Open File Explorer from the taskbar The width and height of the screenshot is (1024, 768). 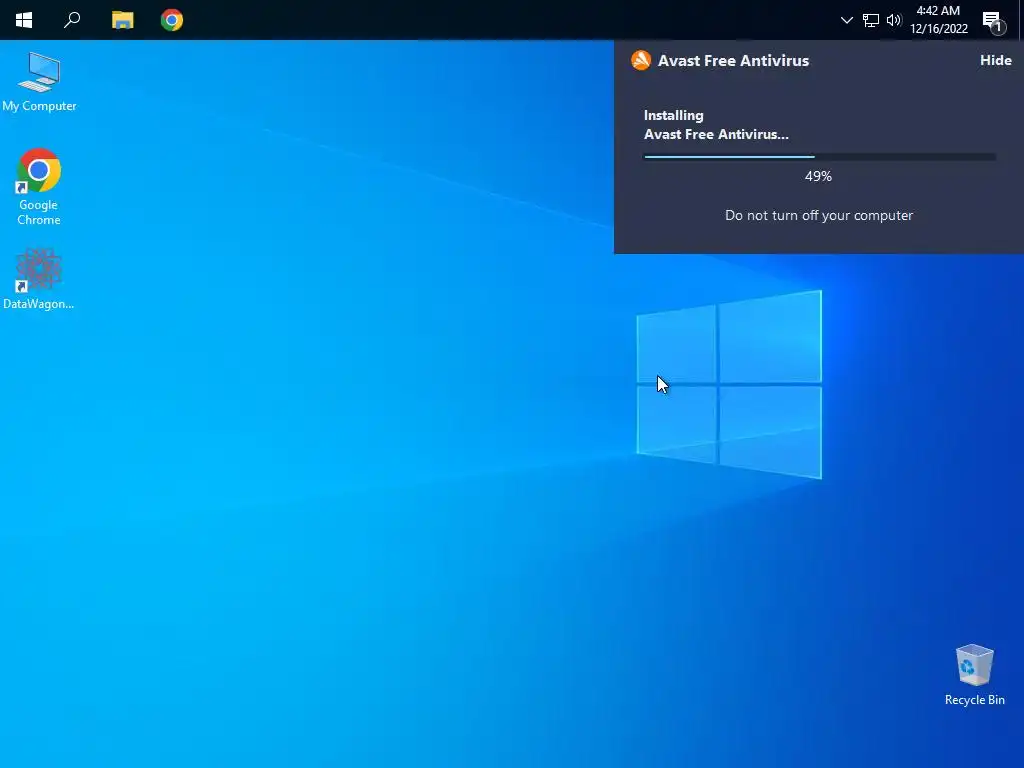[122, 20]
